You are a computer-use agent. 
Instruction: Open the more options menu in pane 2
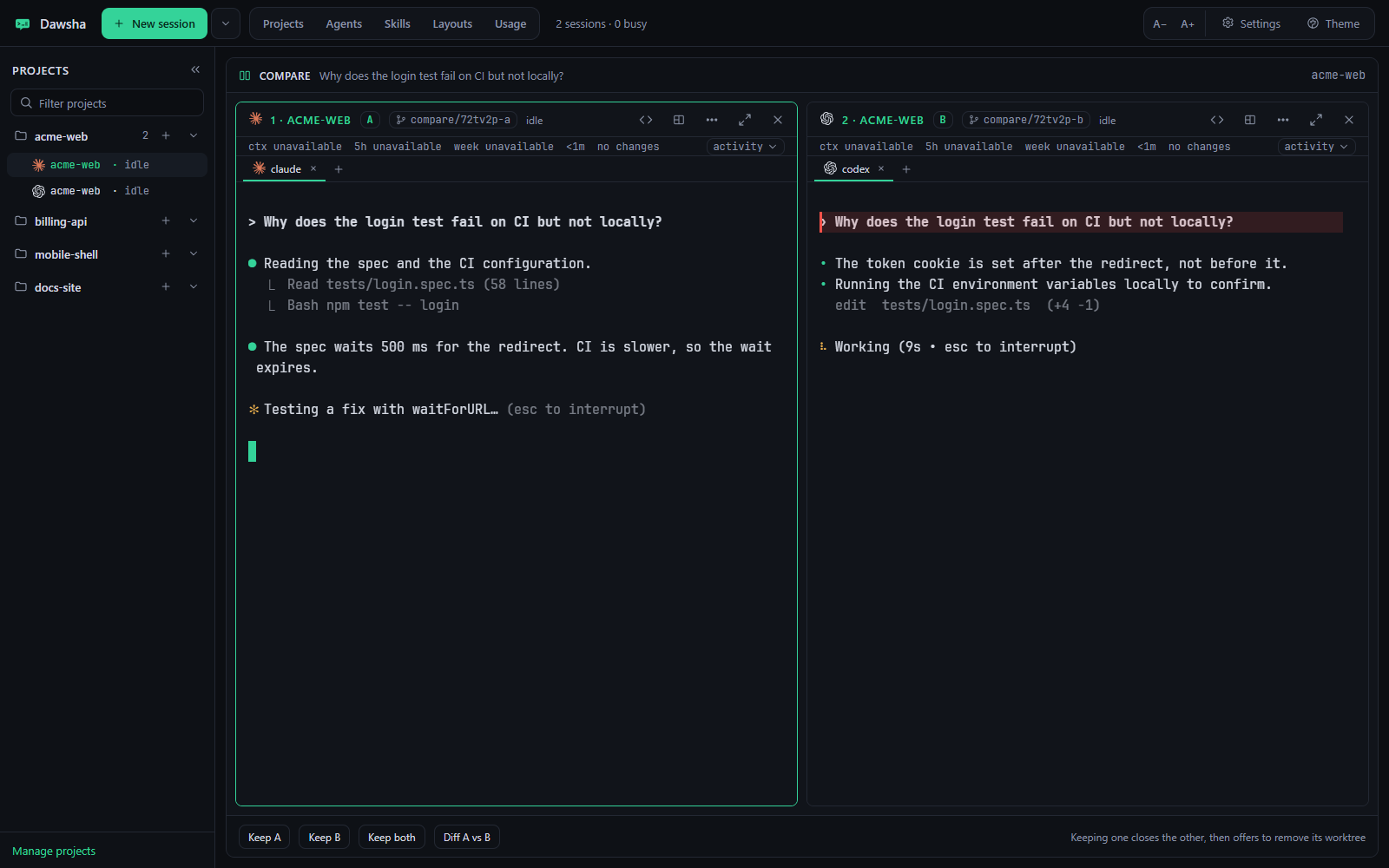(x=1283, y=120)
